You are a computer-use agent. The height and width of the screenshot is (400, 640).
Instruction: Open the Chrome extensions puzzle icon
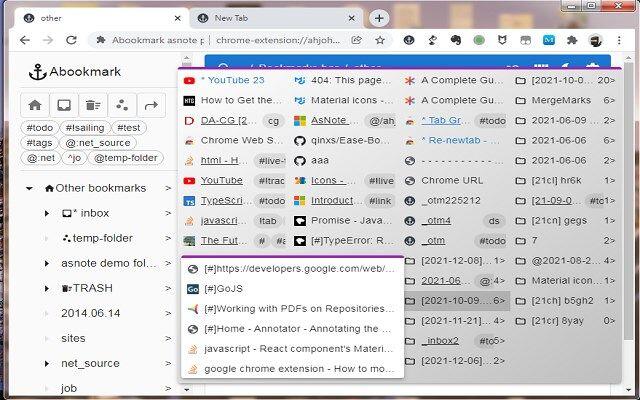click(x=572, y=40)
